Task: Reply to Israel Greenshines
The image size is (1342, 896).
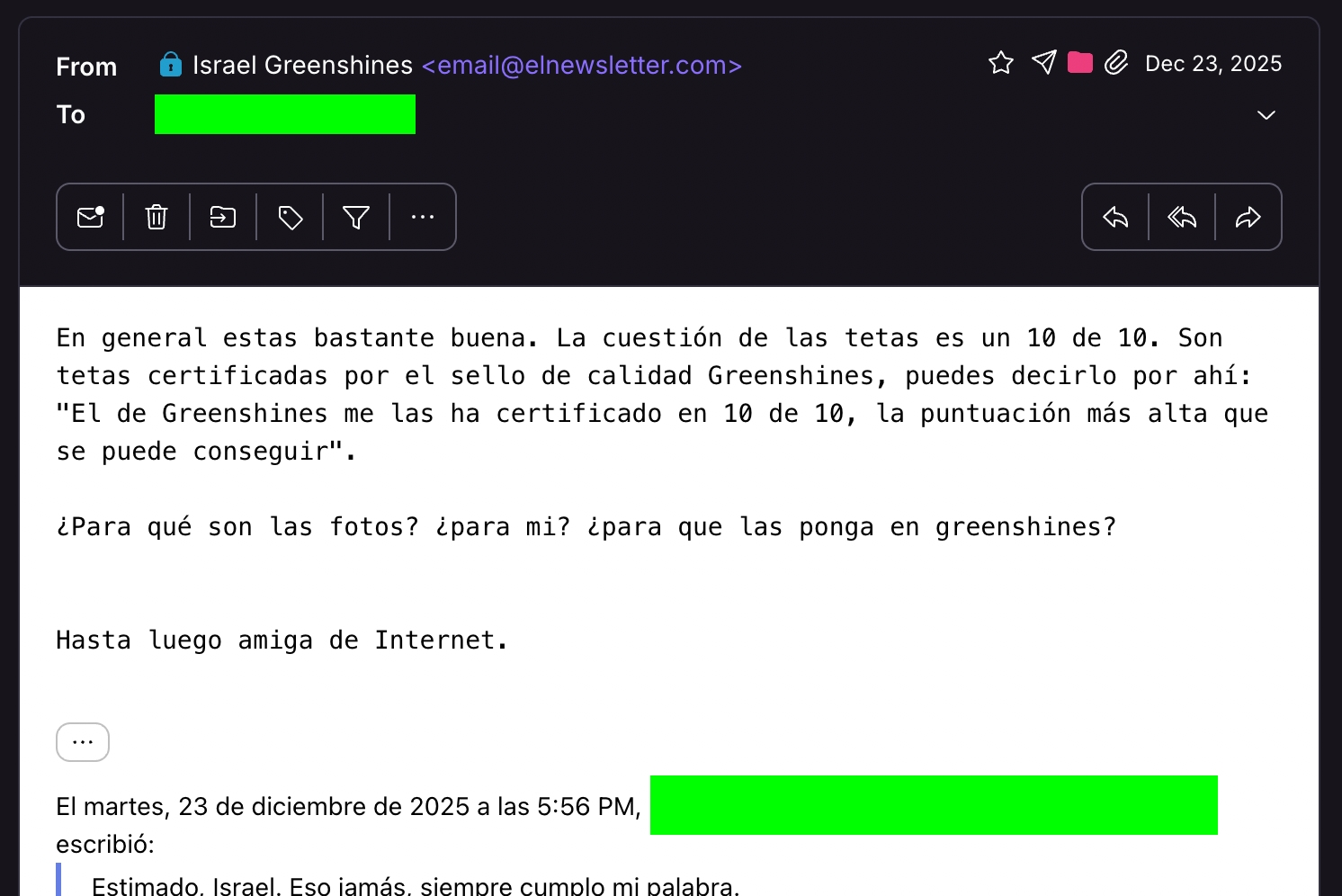Action: 1115,217
